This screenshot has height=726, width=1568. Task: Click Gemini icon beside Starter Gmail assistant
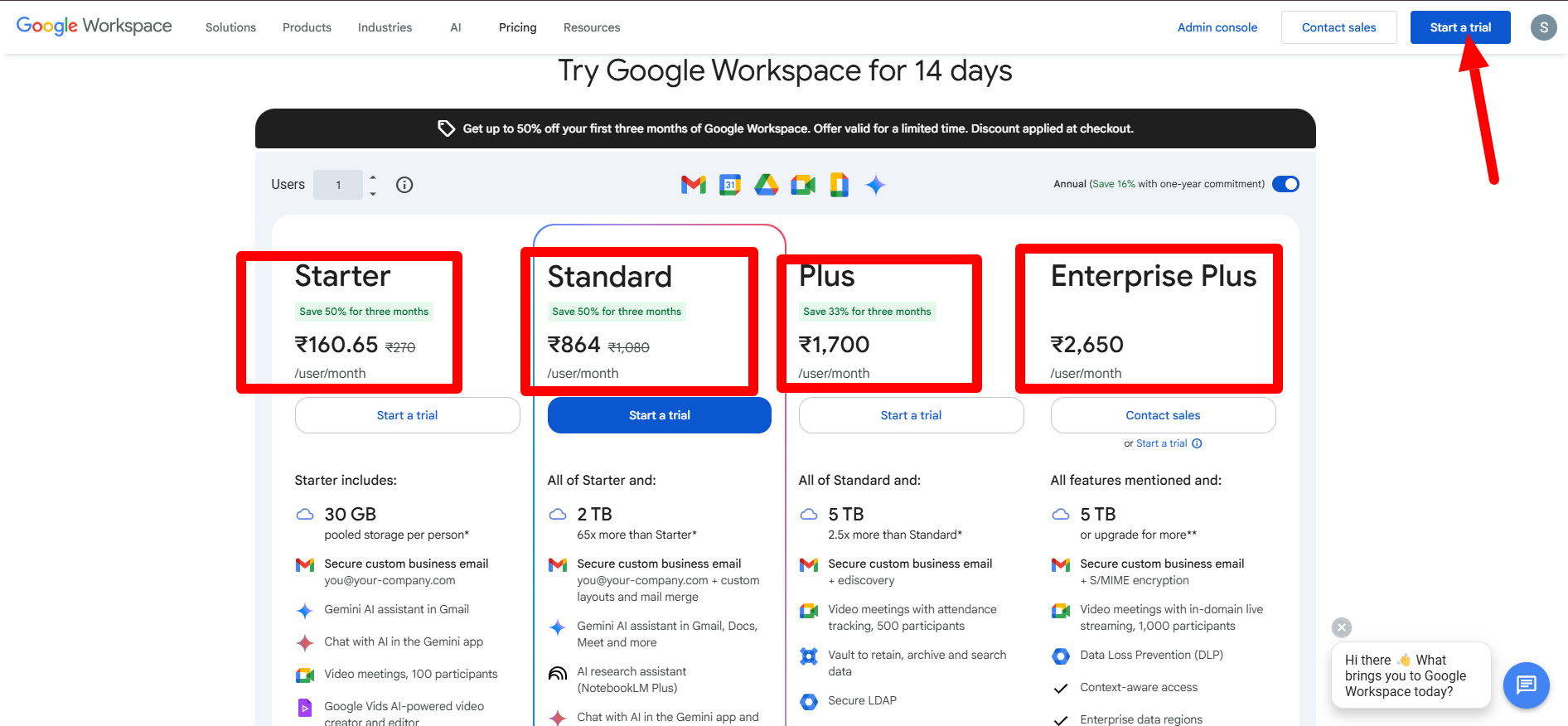coord(305,611)
